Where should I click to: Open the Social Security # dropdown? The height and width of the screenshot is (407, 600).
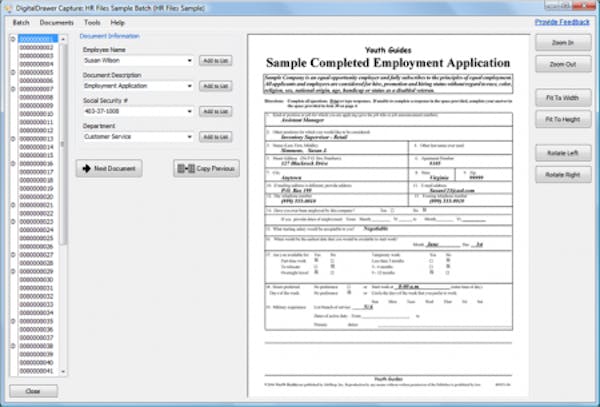[189, 111]
